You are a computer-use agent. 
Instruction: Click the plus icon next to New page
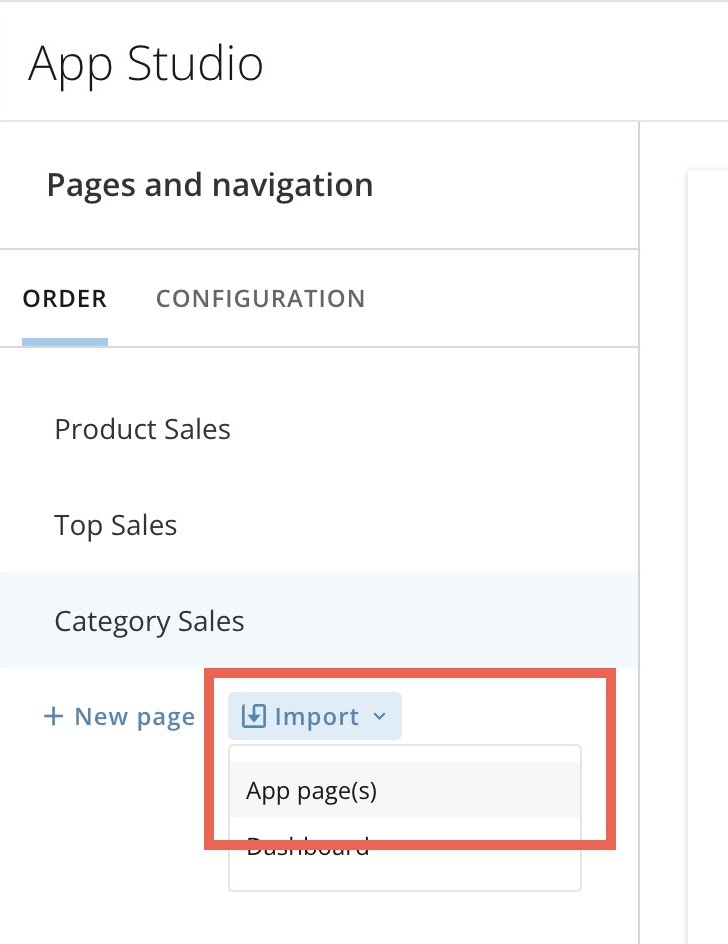[x=53, y=716]
